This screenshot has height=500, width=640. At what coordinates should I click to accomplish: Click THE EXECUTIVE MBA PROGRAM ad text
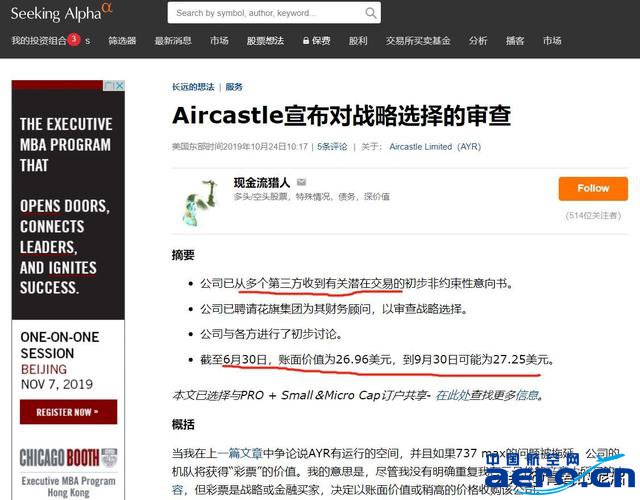click(x=65, y=144)
